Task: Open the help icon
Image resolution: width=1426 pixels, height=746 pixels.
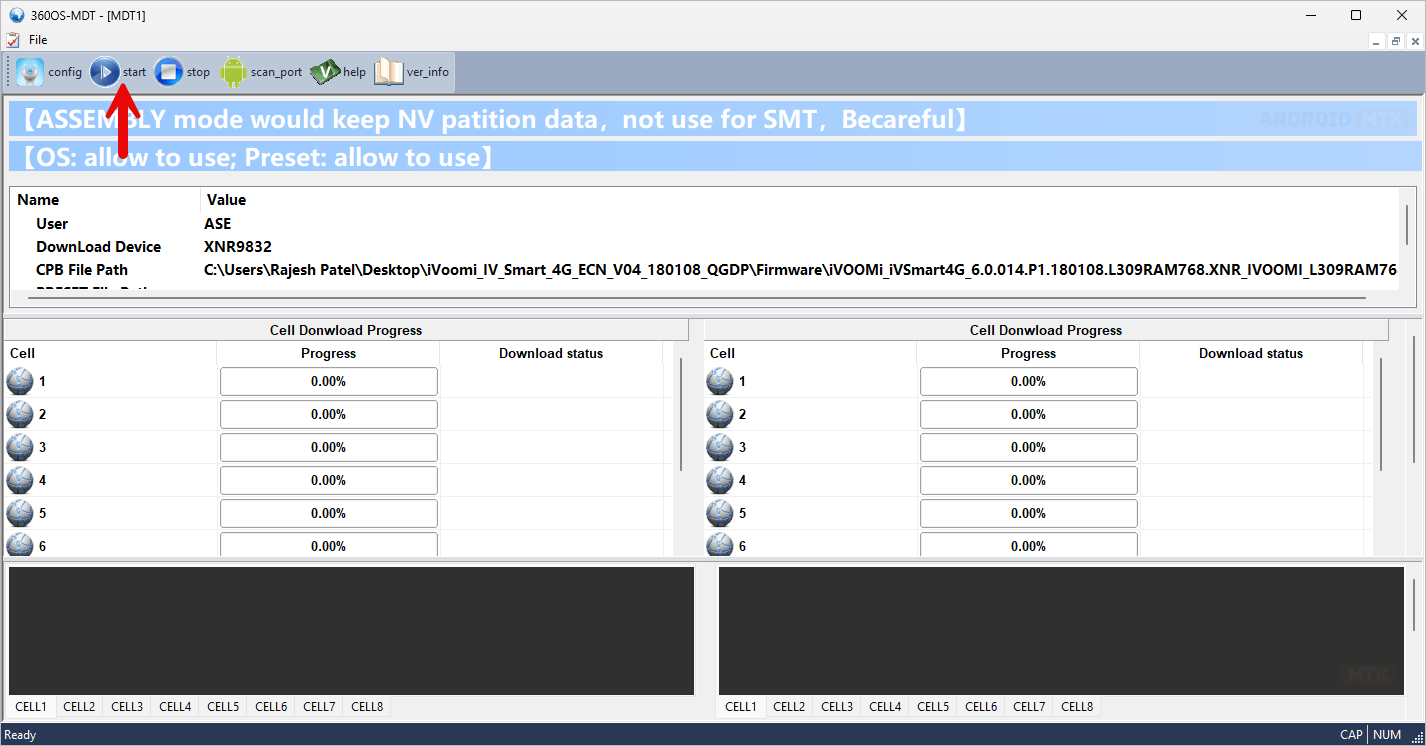Action: click(x=325, y=72)
